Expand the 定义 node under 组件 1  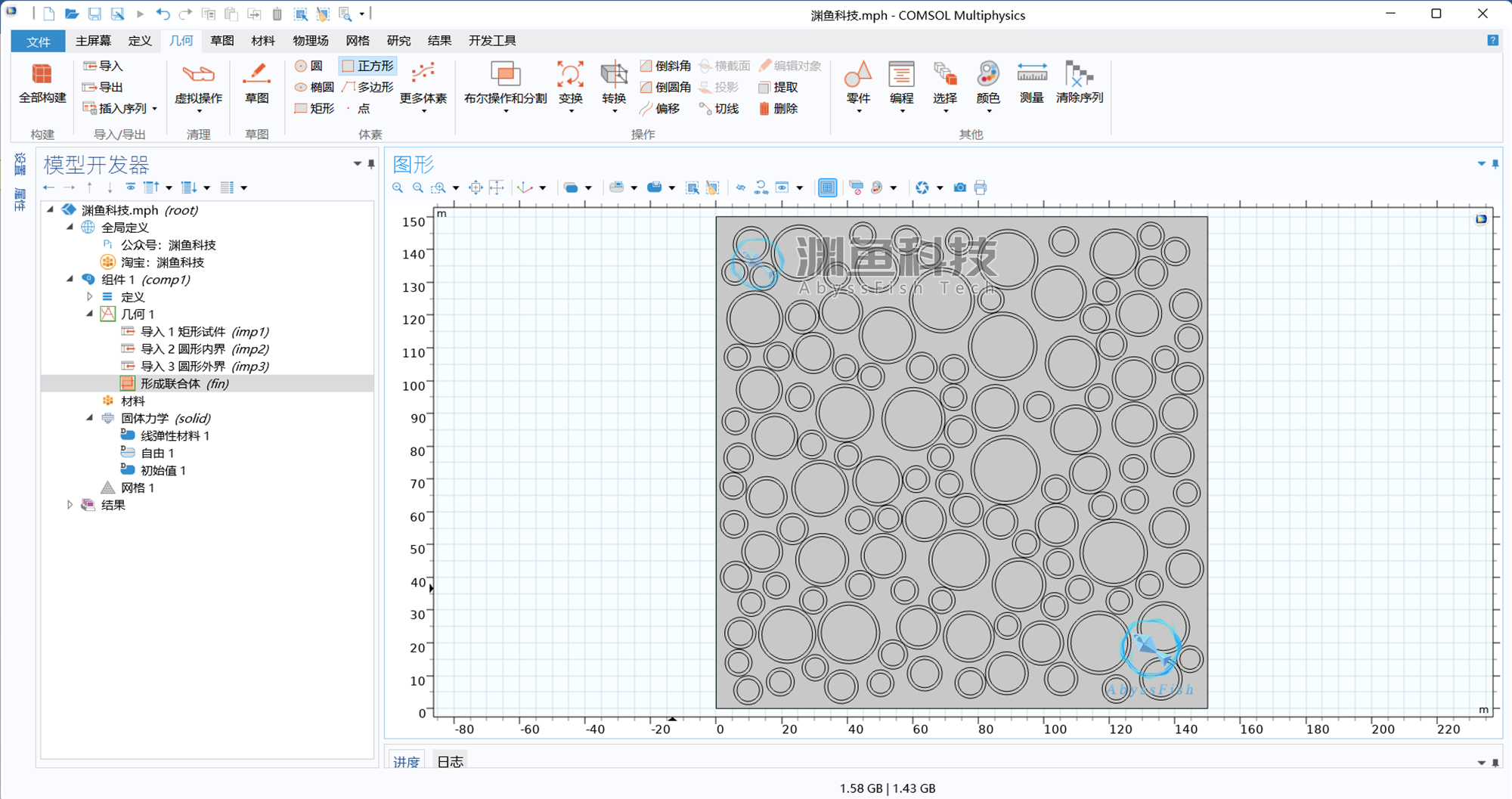coord(90,297)
